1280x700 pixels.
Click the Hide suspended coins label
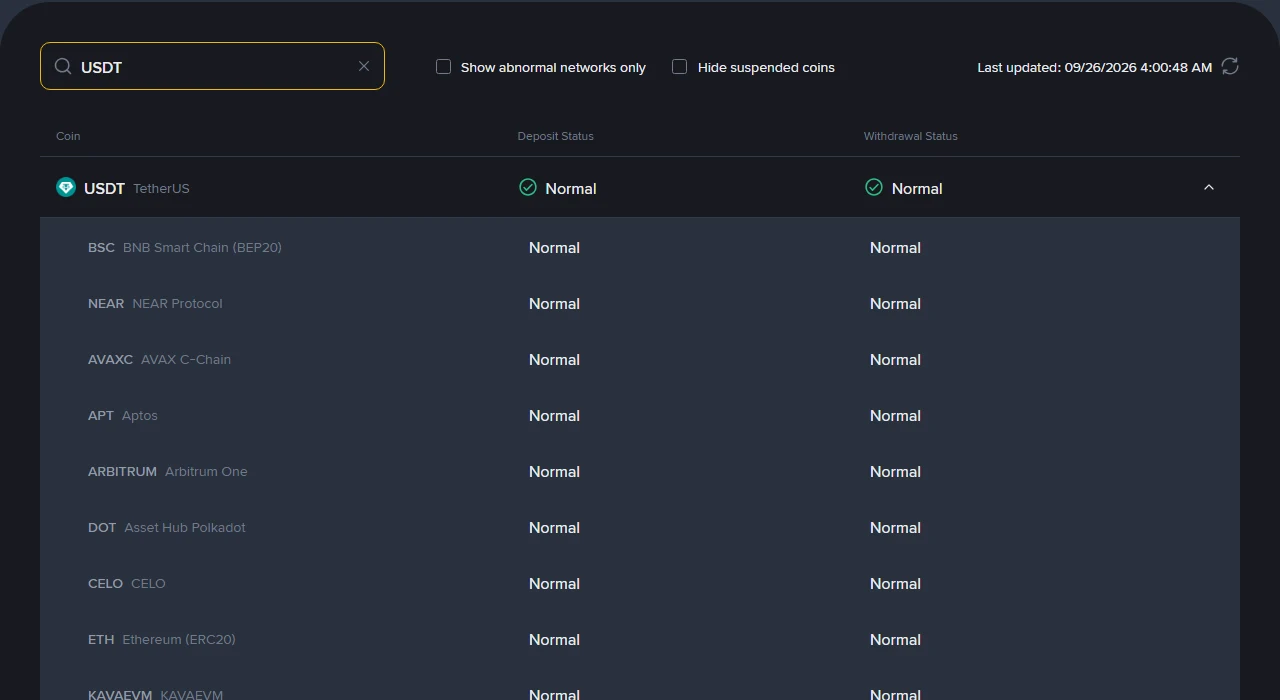click(x=766, y=67)
